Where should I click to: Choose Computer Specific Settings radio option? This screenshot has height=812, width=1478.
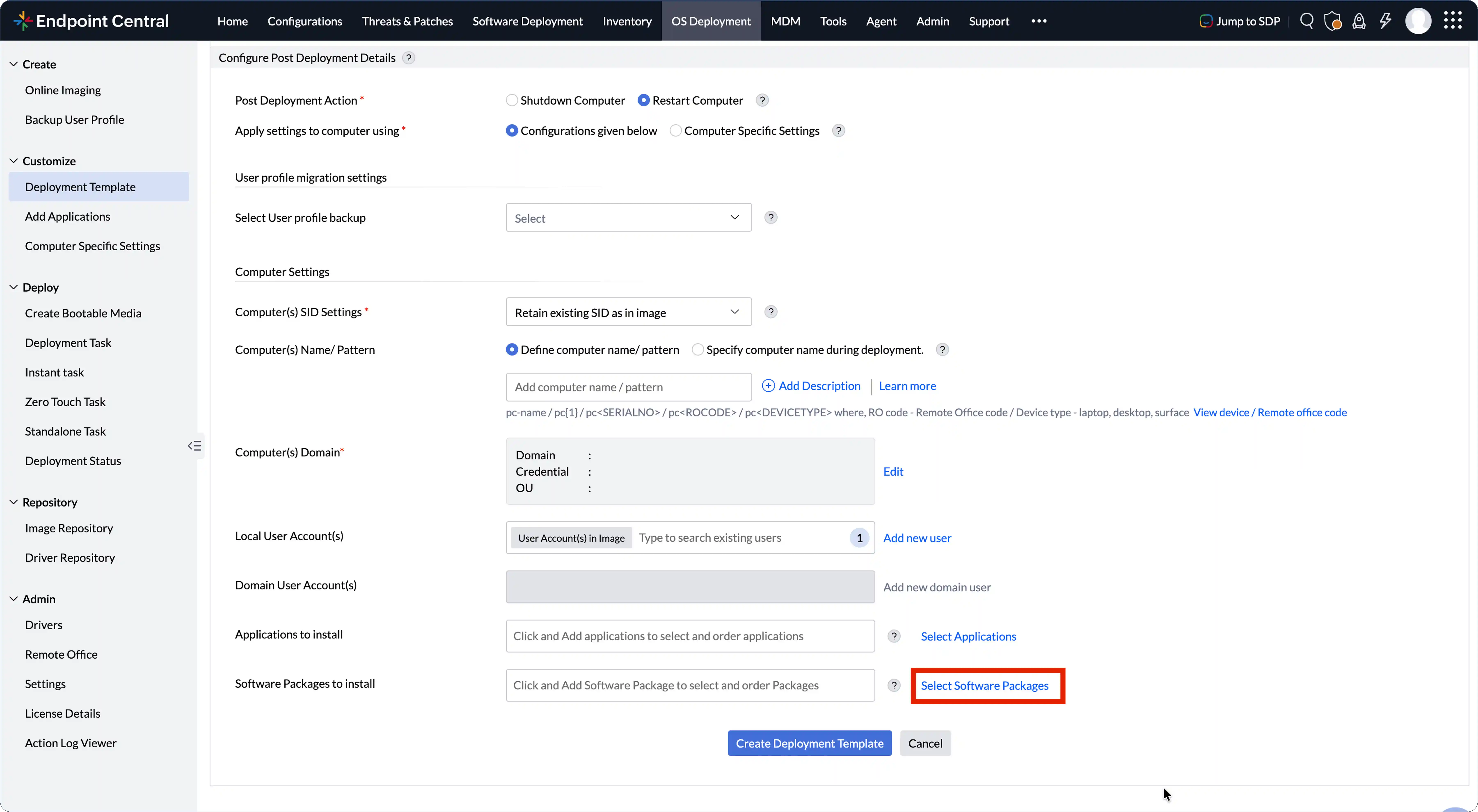(675, 131)
